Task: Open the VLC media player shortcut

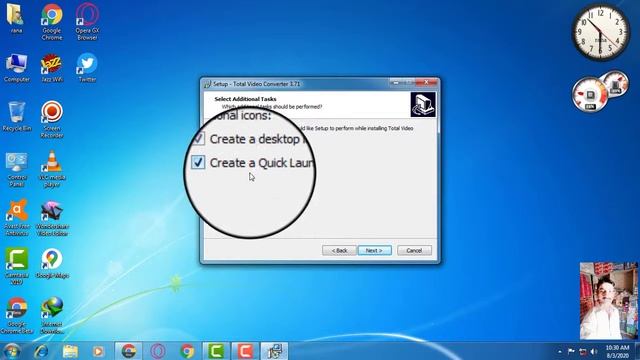Action: click(52, 169)
